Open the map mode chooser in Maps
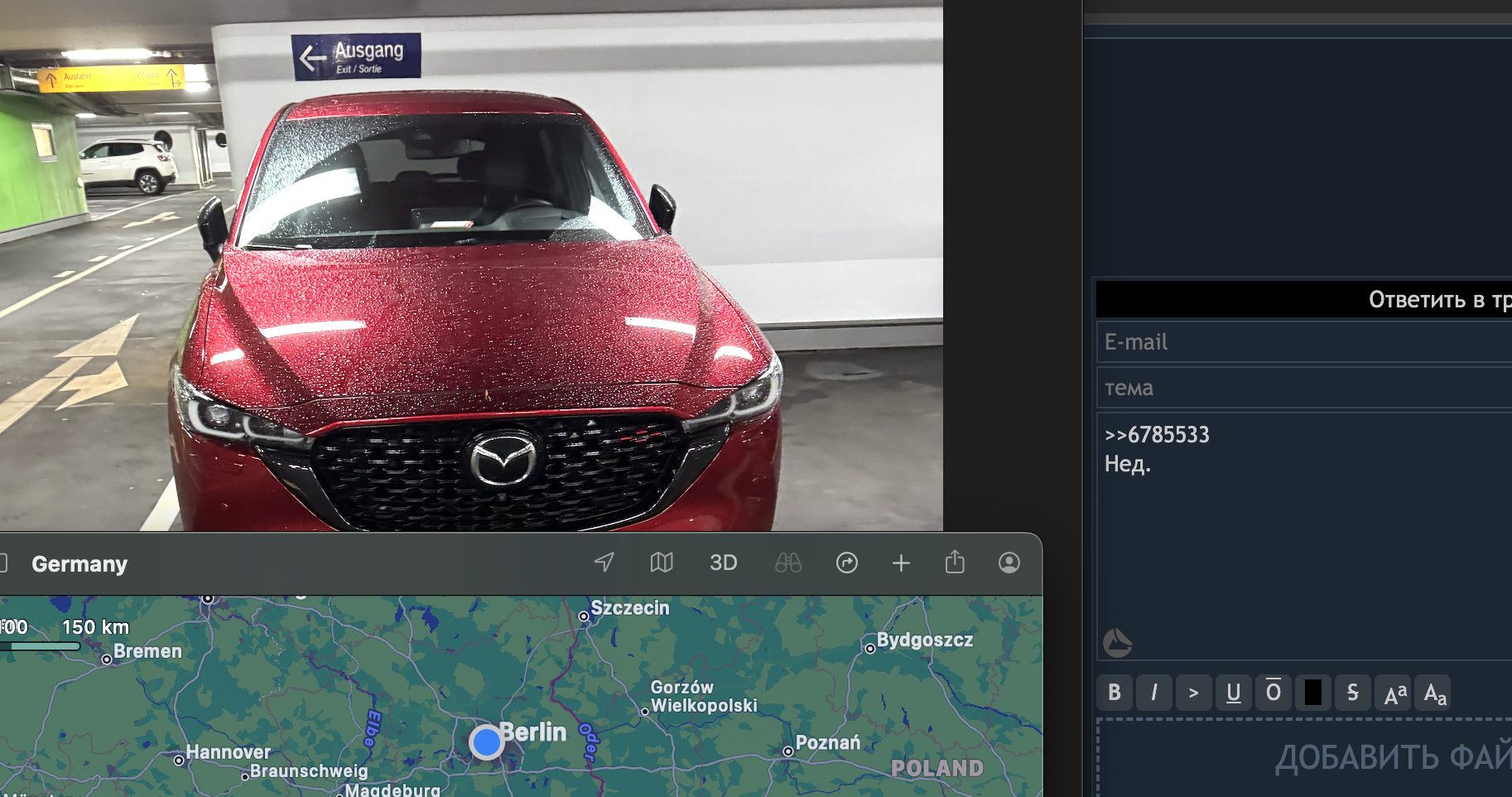 (662, 563)
